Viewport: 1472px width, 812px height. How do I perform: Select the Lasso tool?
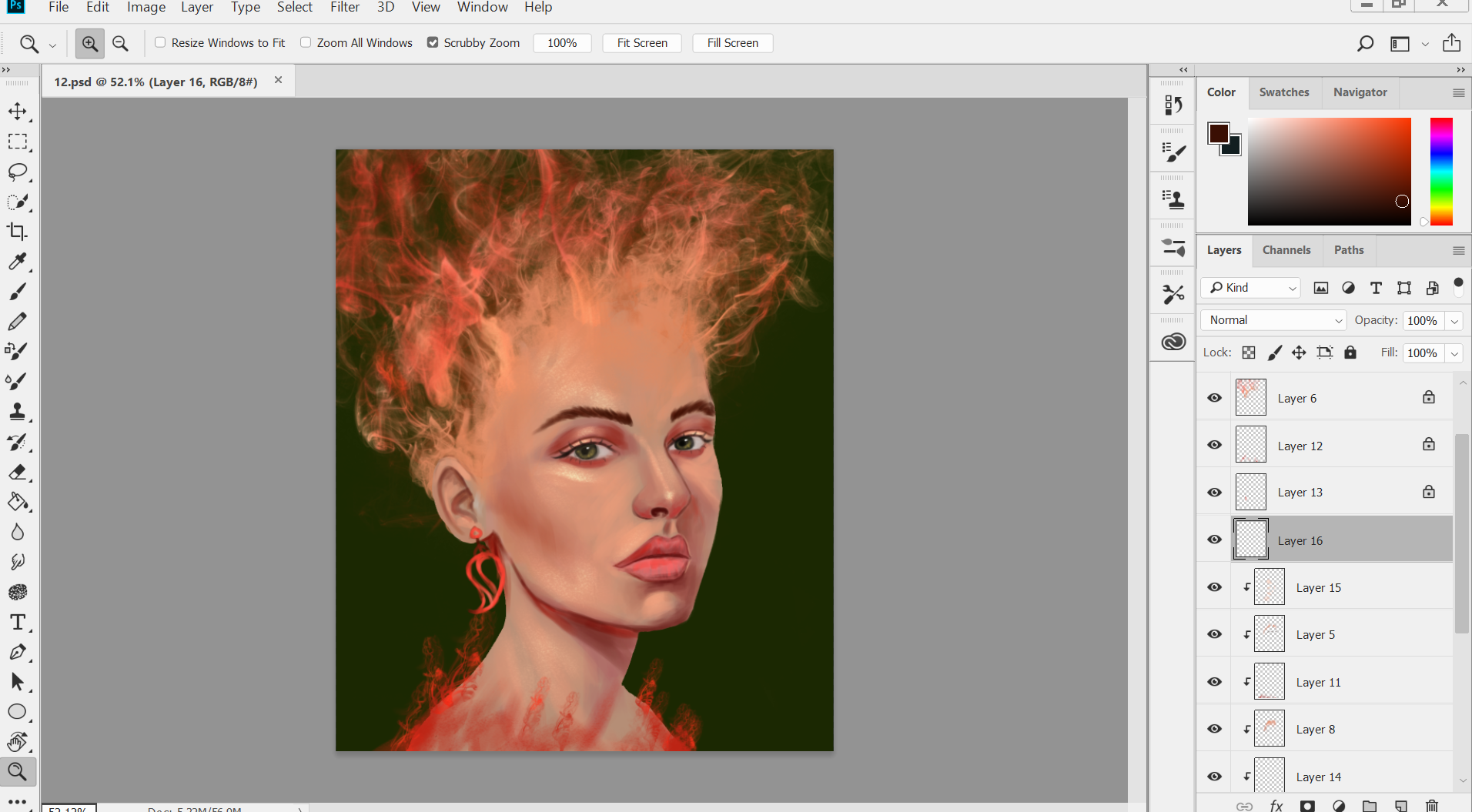(x=18, y=172)
